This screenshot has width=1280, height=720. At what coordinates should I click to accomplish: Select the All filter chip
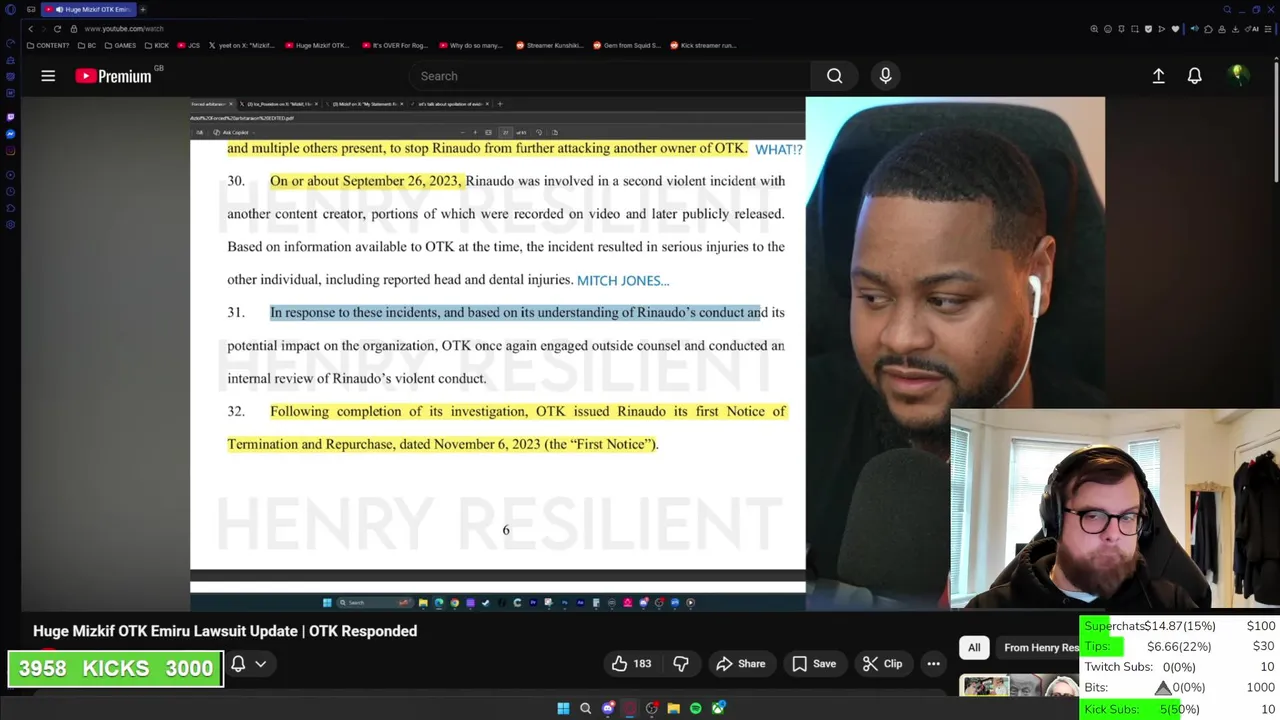click(974, 648)
